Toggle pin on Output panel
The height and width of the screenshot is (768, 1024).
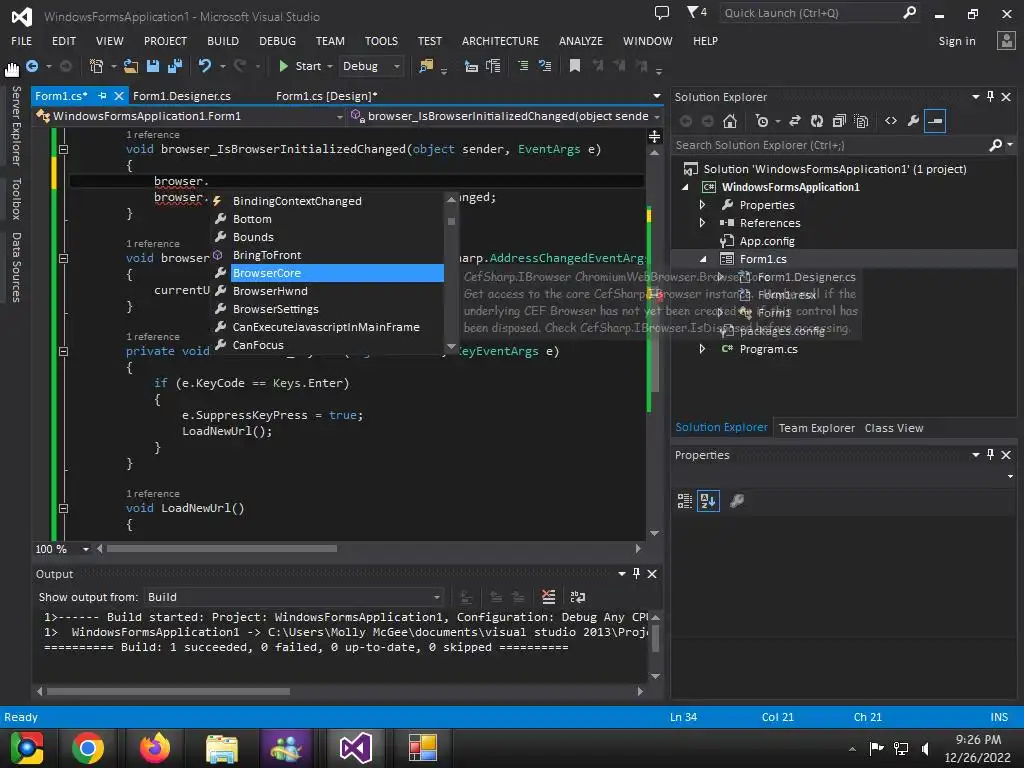pyautogui.click(x=636, y=573)
